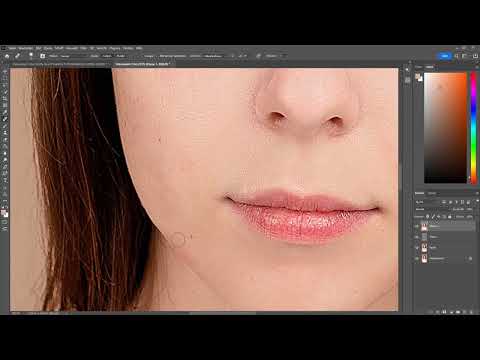
Task: Select the Lasso tool
Action: pos(5,85)
